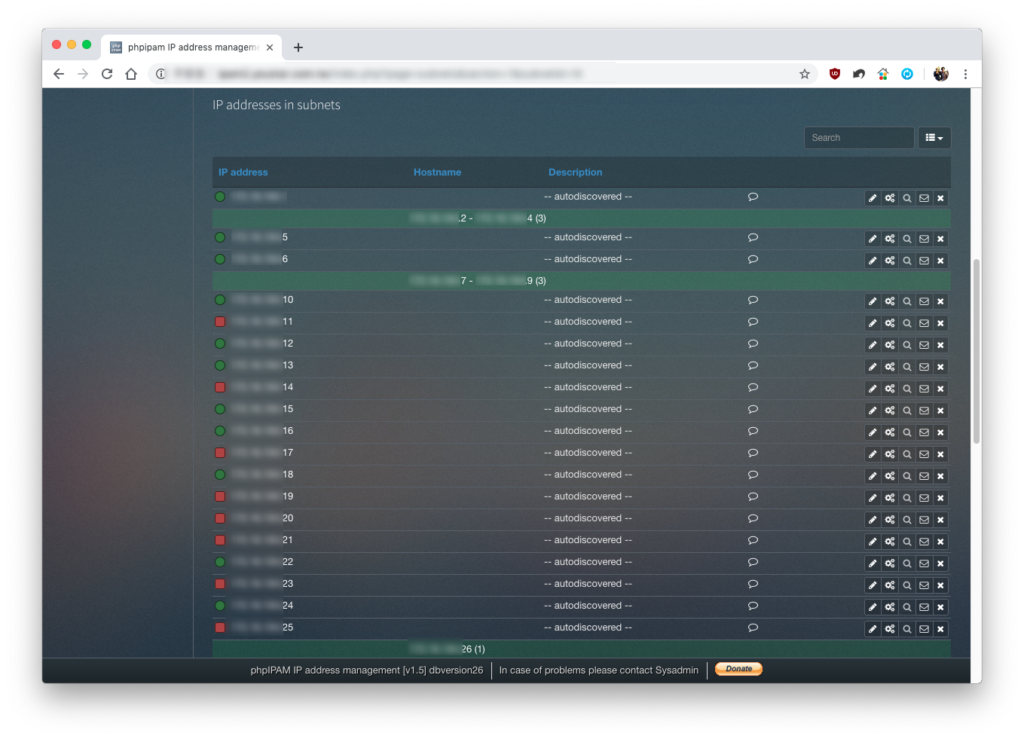This screenshot has width=1024, height=739.
Task: Mail icon for address 21
Action: (924, 542)
